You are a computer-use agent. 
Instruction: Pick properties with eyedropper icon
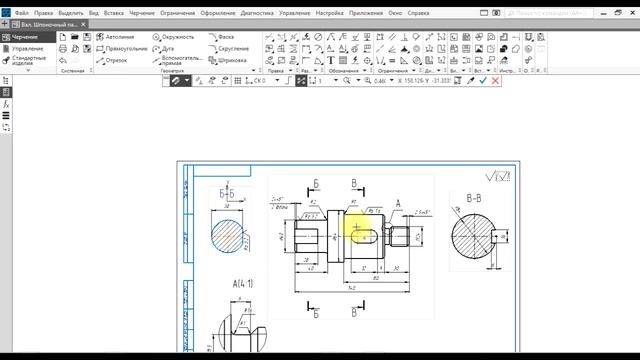point(471,81)
